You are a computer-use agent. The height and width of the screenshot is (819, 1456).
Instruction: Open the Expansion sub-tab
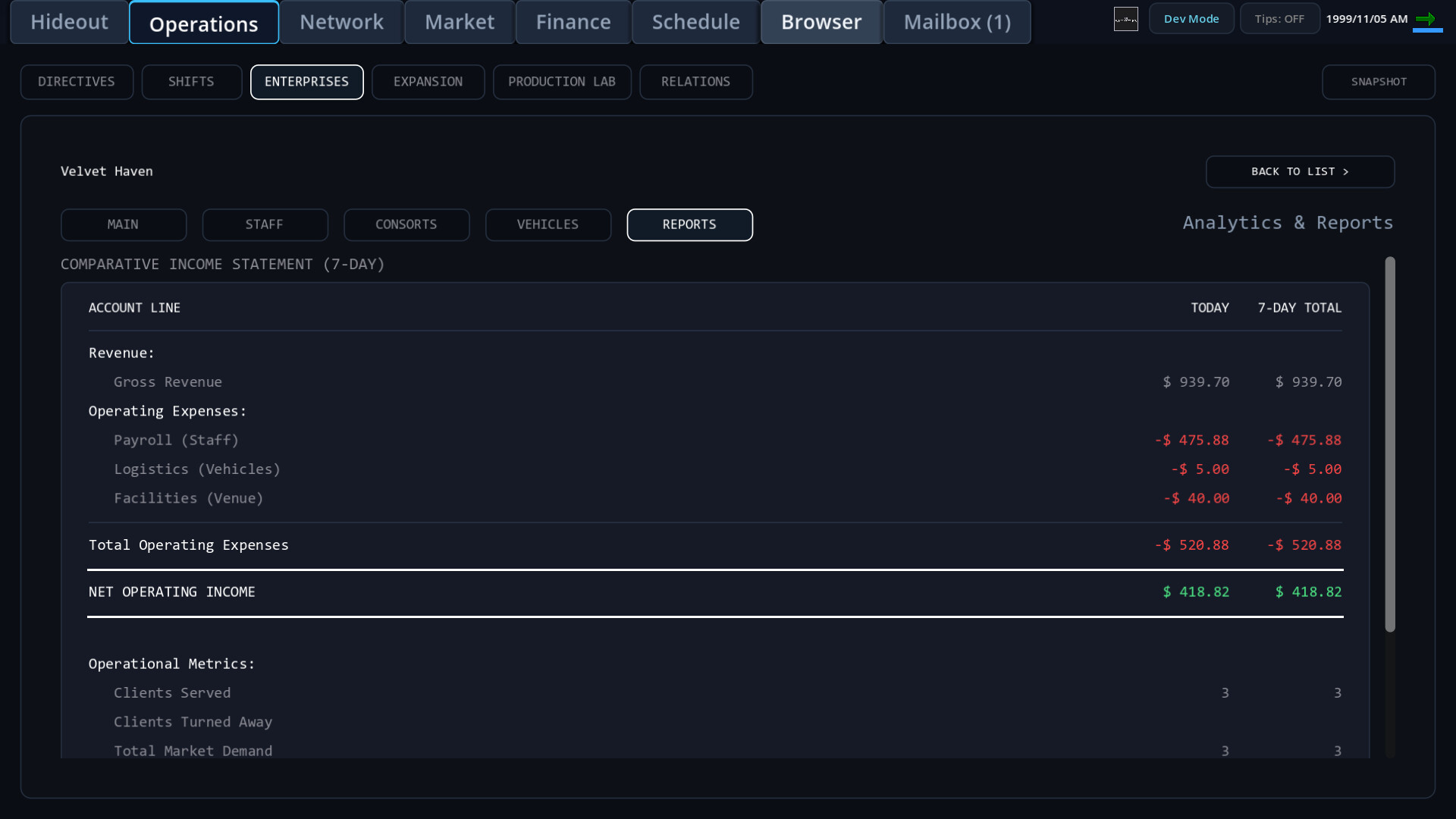428,82
